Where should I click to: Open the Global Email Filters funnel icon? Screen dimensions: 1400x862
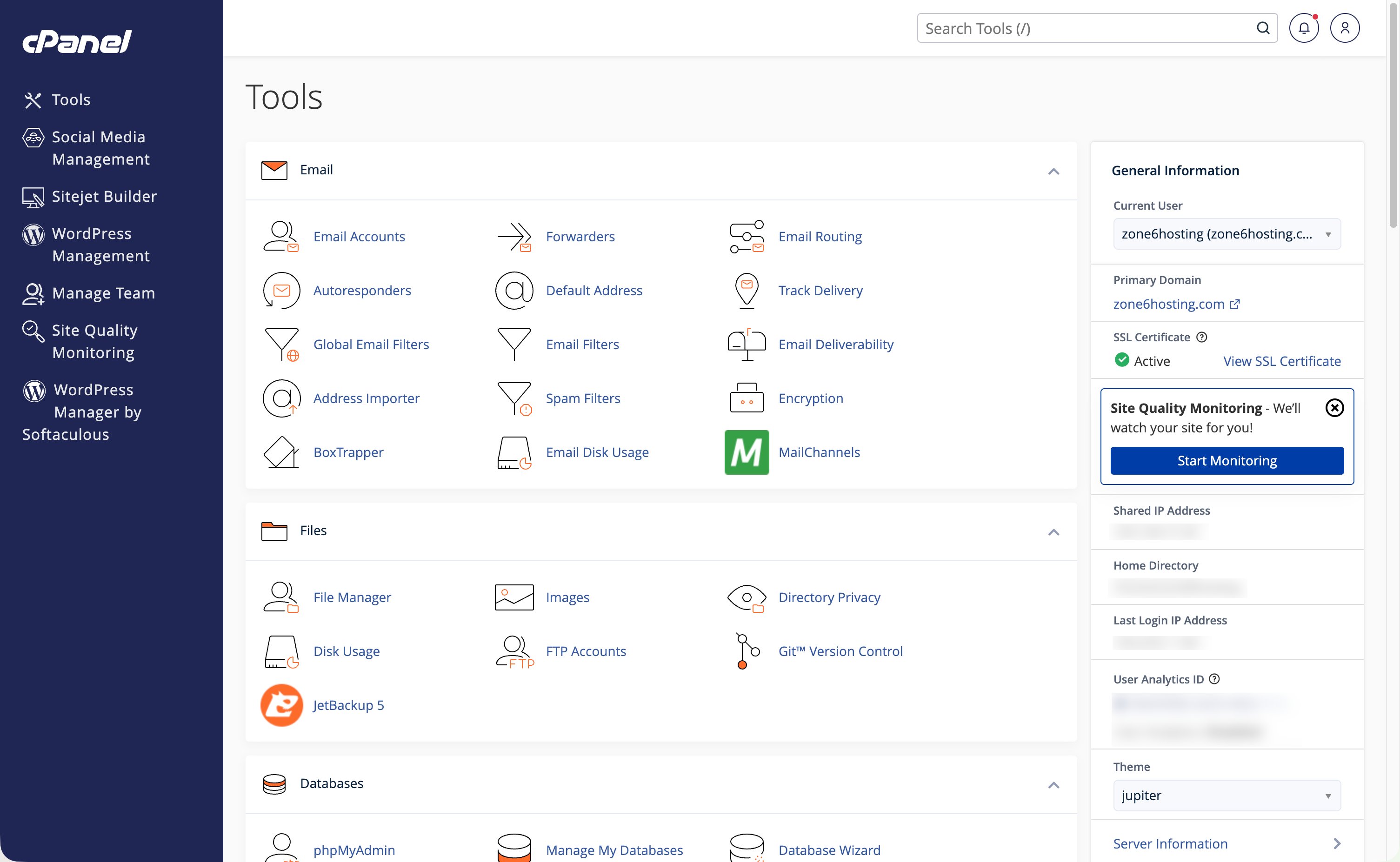(x=281, y=345)
